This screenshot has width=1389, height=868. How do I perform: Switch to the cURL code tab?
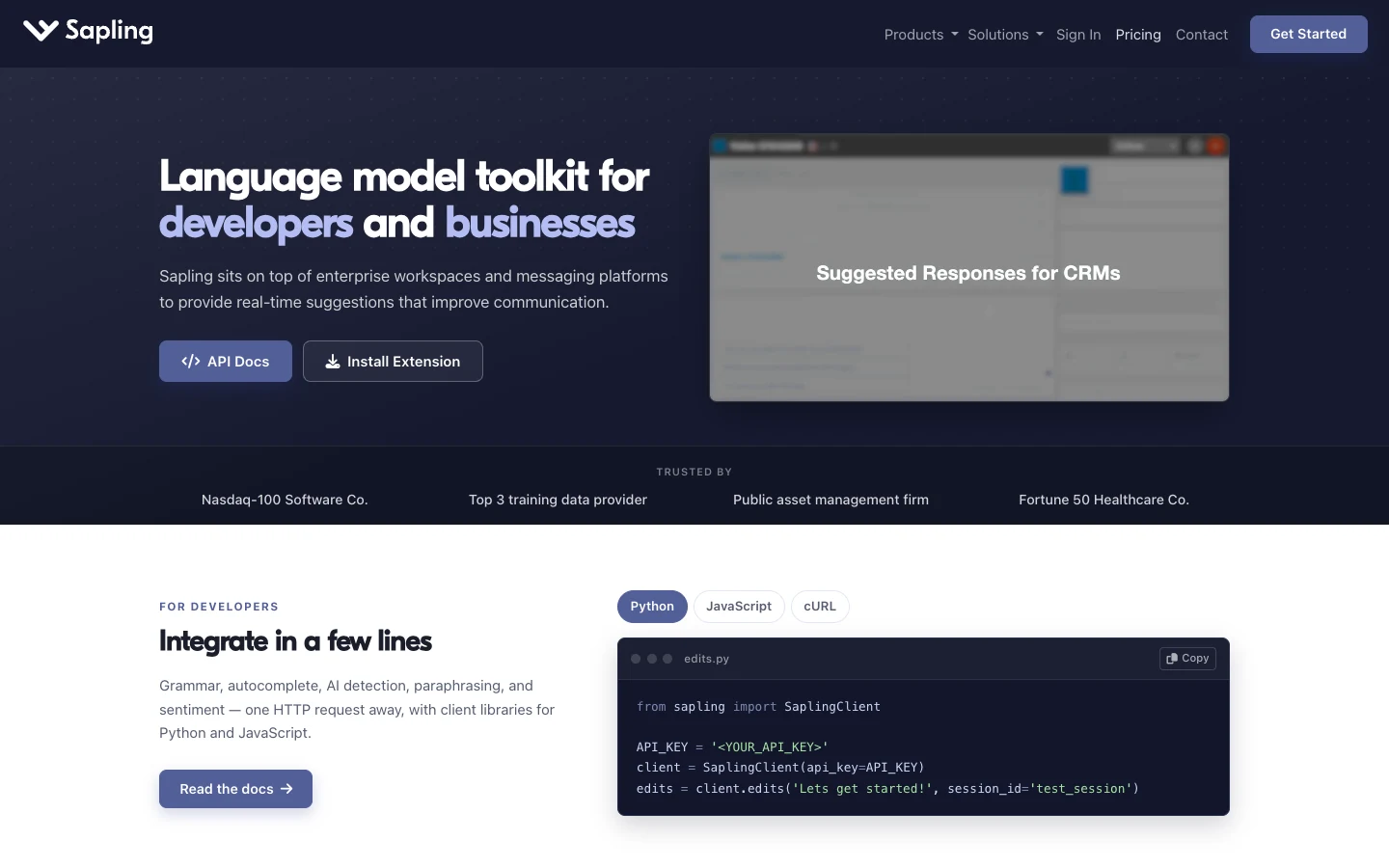pyautogui.click(x=820, y=606)
